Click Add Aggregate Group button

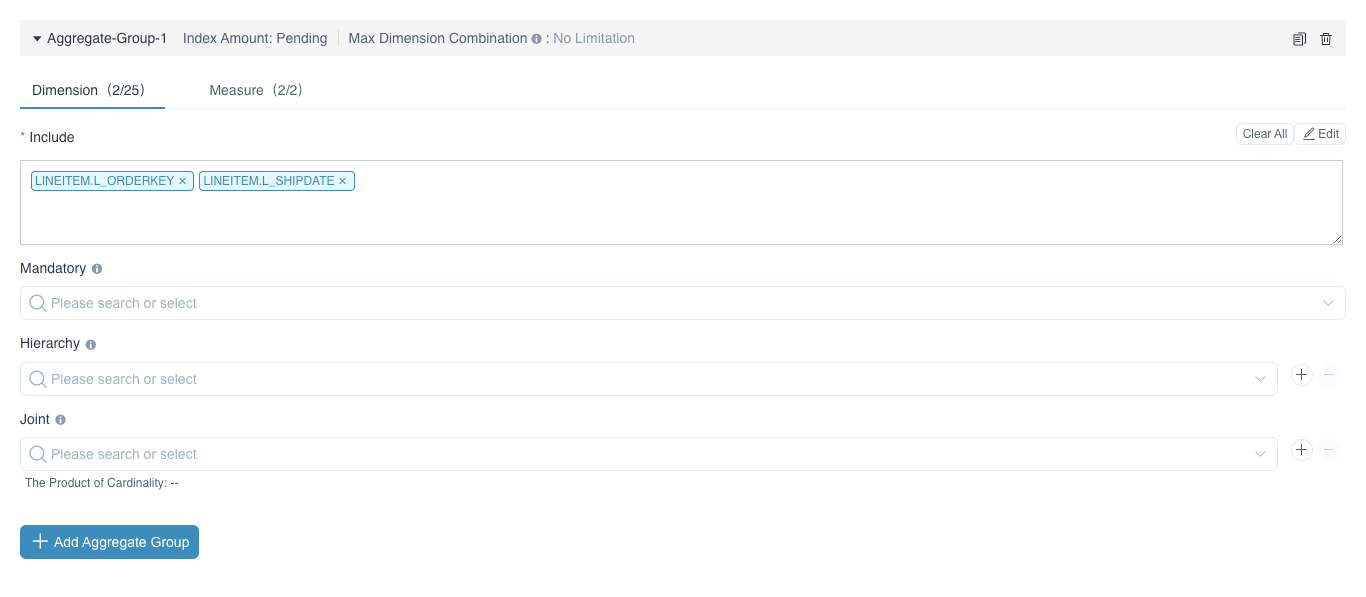coord(110,542)
